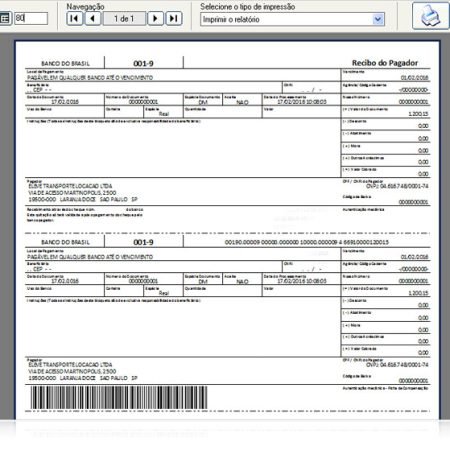Click the 'Selecione o tipo de impressão' label
The height and width of the screenshot is (450, 450).
click(x=247, y=6)
